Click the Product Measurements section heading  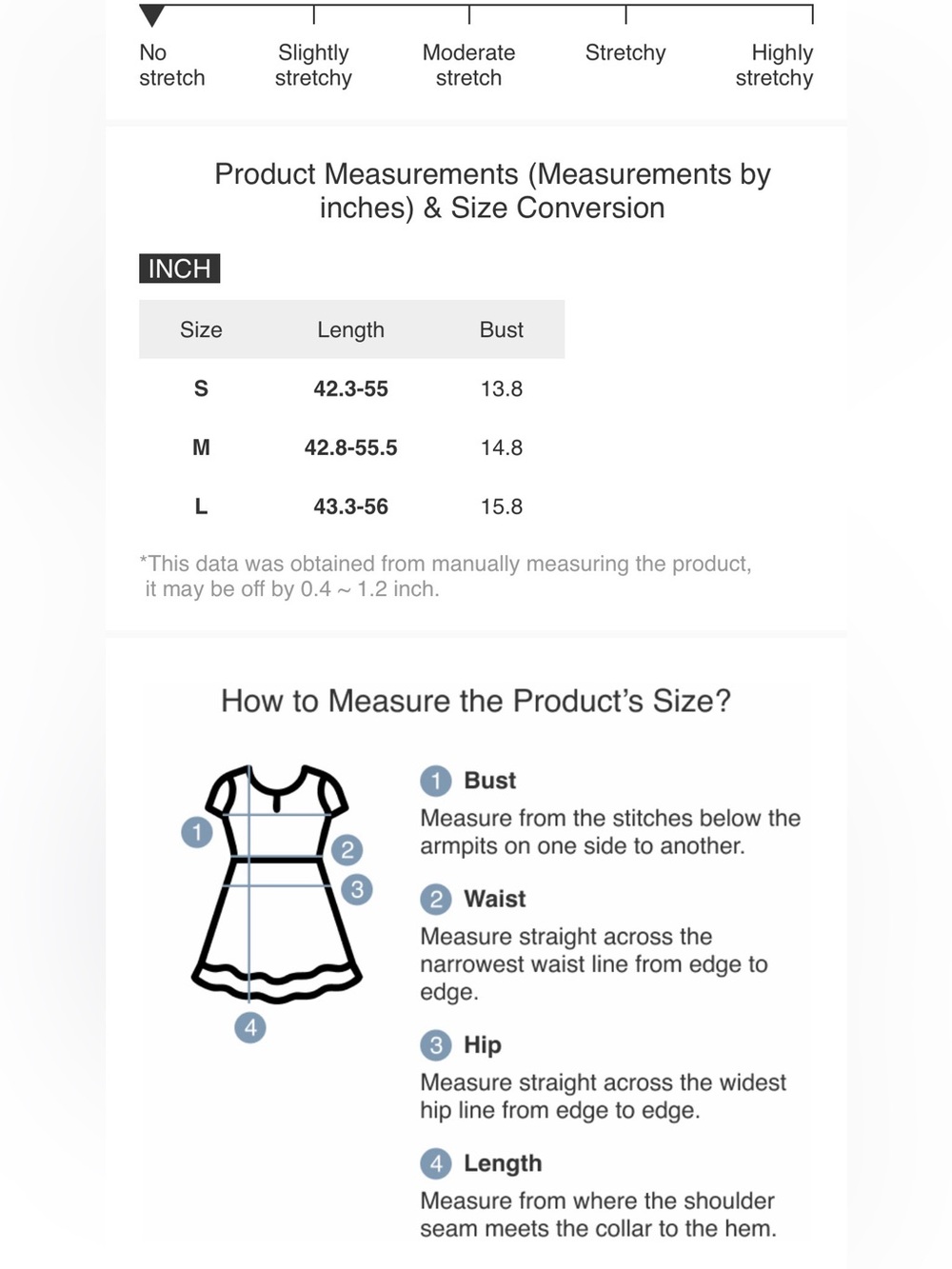pos(492,190)
